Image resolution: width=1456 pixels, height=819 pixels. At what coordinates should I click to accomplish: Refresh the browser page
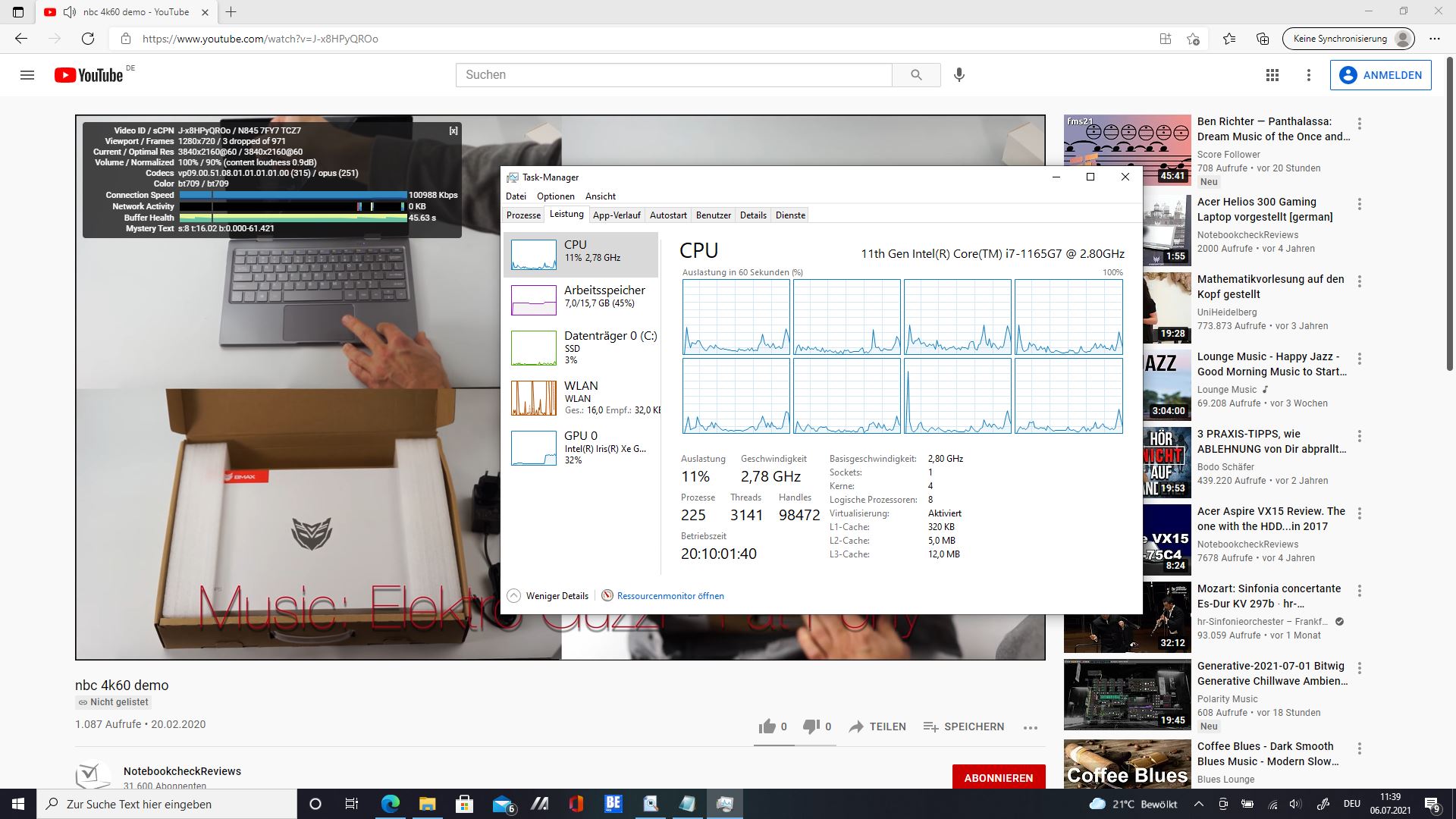(x=88, y=39)
